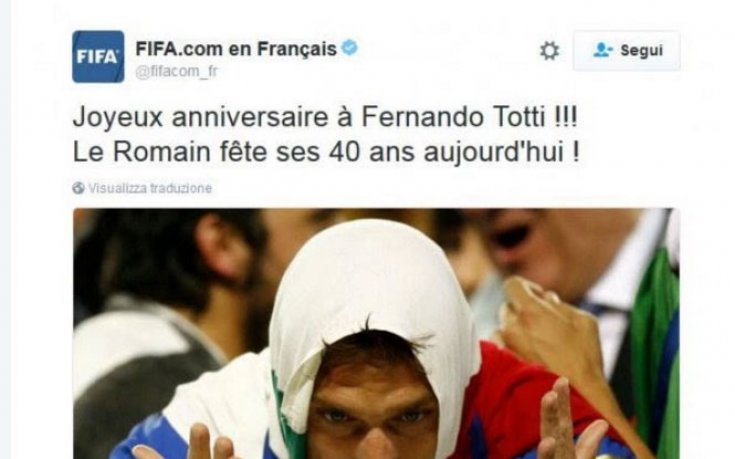The width and height of the screenshot is (735, 459).
Task: Click the @fifacom_fr handle
Action: pos(176,72)
